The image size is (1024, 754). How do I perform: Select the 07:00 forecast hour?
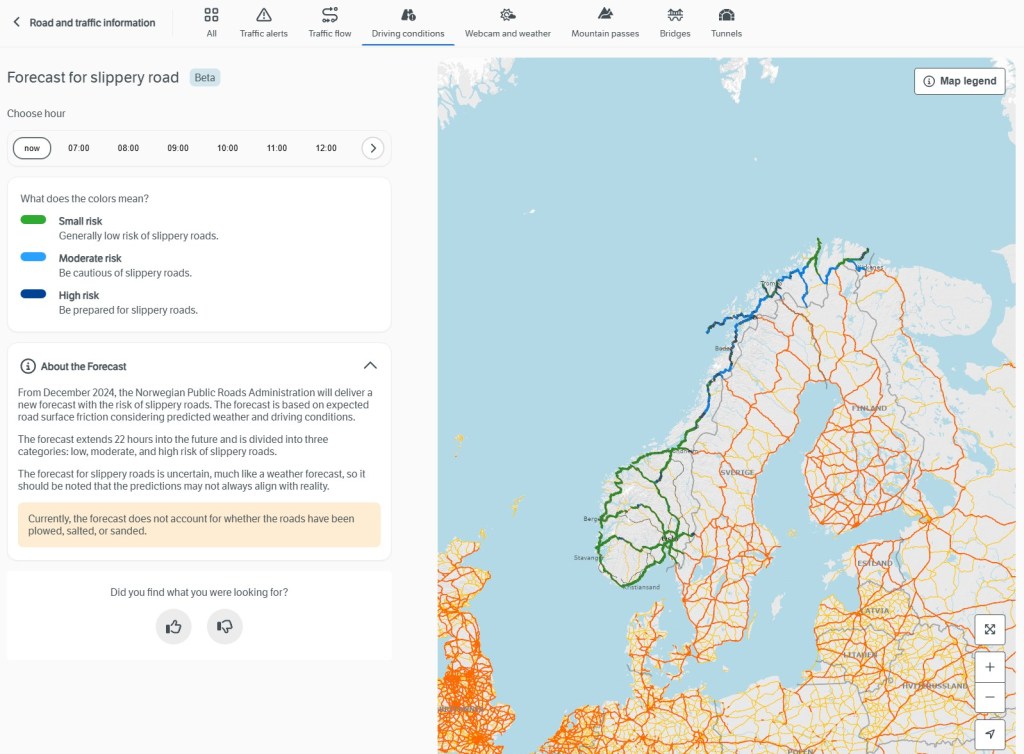click(79, 148)
